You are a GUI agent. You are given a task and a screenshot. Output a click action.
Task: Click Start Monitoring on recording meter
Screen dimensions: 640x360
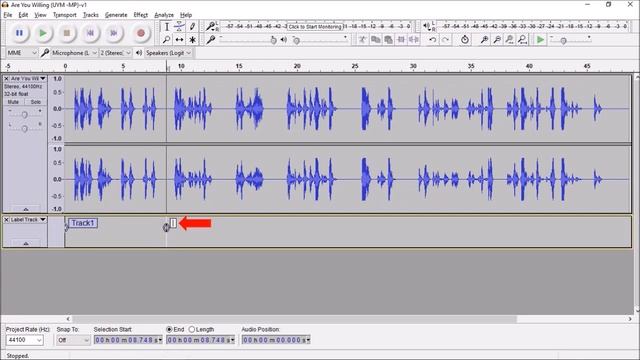(x=315, y=27)
